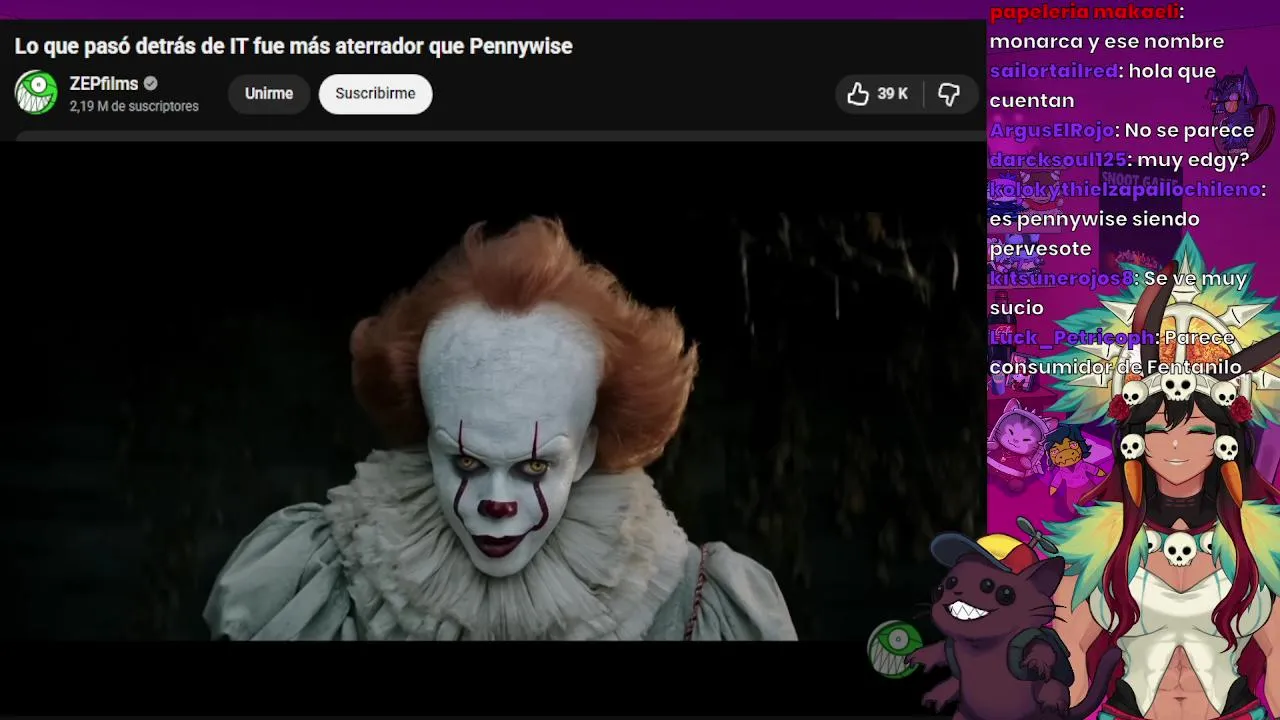Click the verified badge next to ZEPfilms
The height and width of the screenshot is (720, 1280).
[150, 84]
